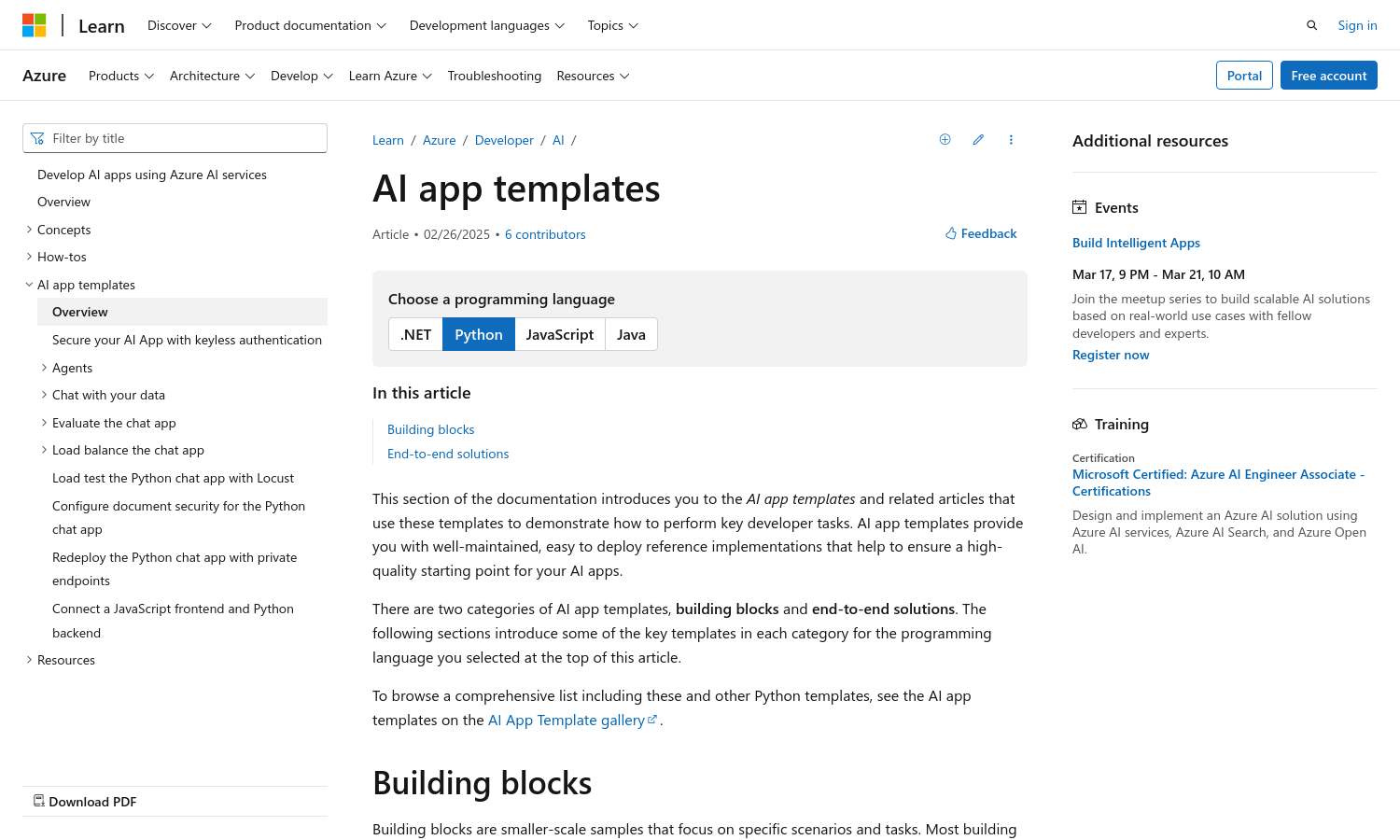The width and height of the screenshot is (1400, 840).
Task: Click the add to collection plus icon
Action: point(945,140)
